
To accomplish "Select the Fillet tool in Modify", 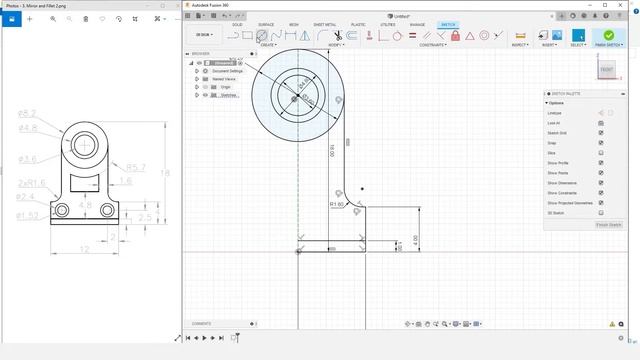I will 322,36.
